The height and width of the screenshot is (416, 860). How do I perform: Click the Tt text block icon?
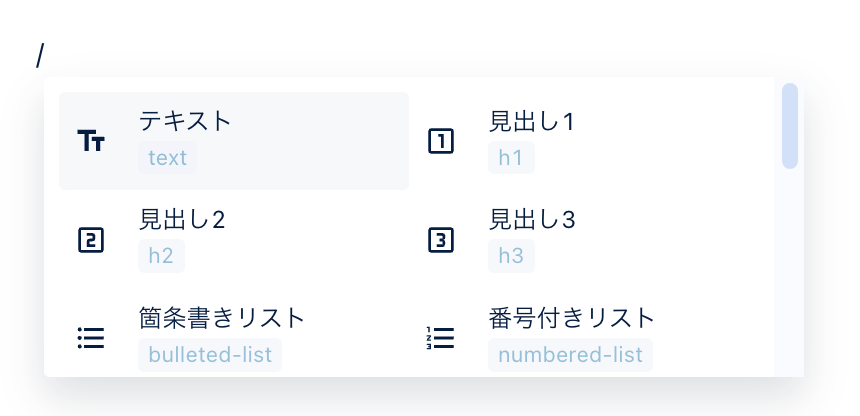(91, 141)
